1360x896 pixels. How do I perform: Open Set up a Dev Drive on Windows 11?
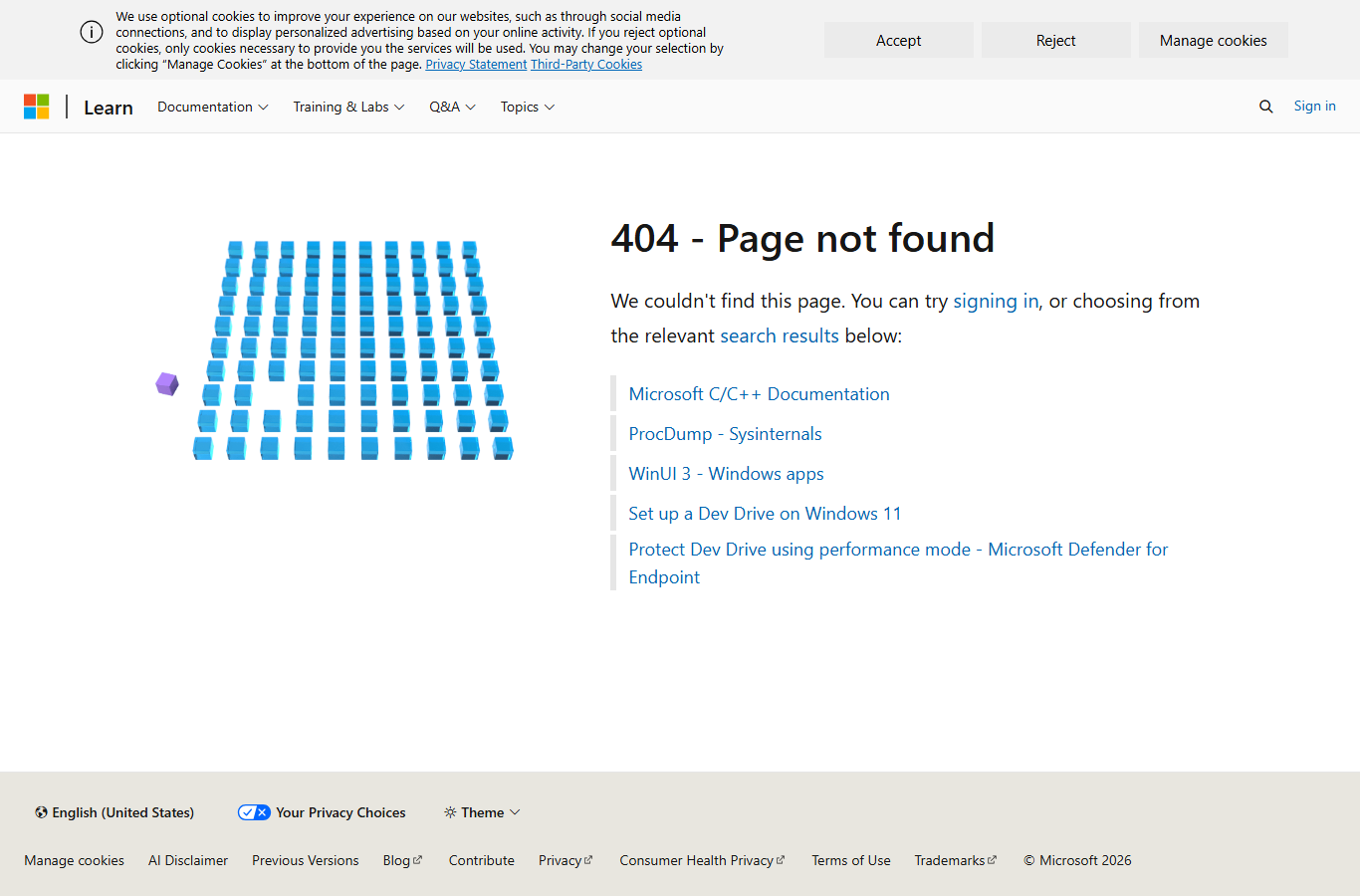(766, 514)
